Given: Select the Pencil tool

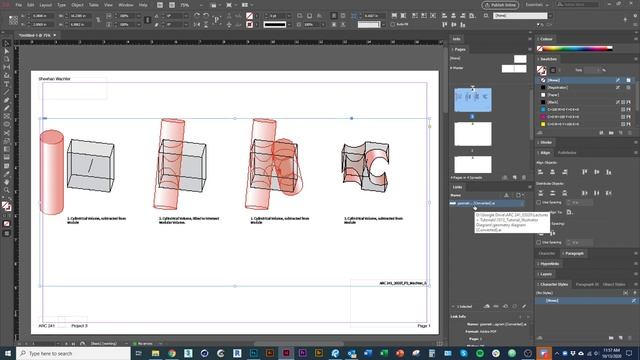Looking at the screenshot, I should pyautogui.click(x=7, y=109).
